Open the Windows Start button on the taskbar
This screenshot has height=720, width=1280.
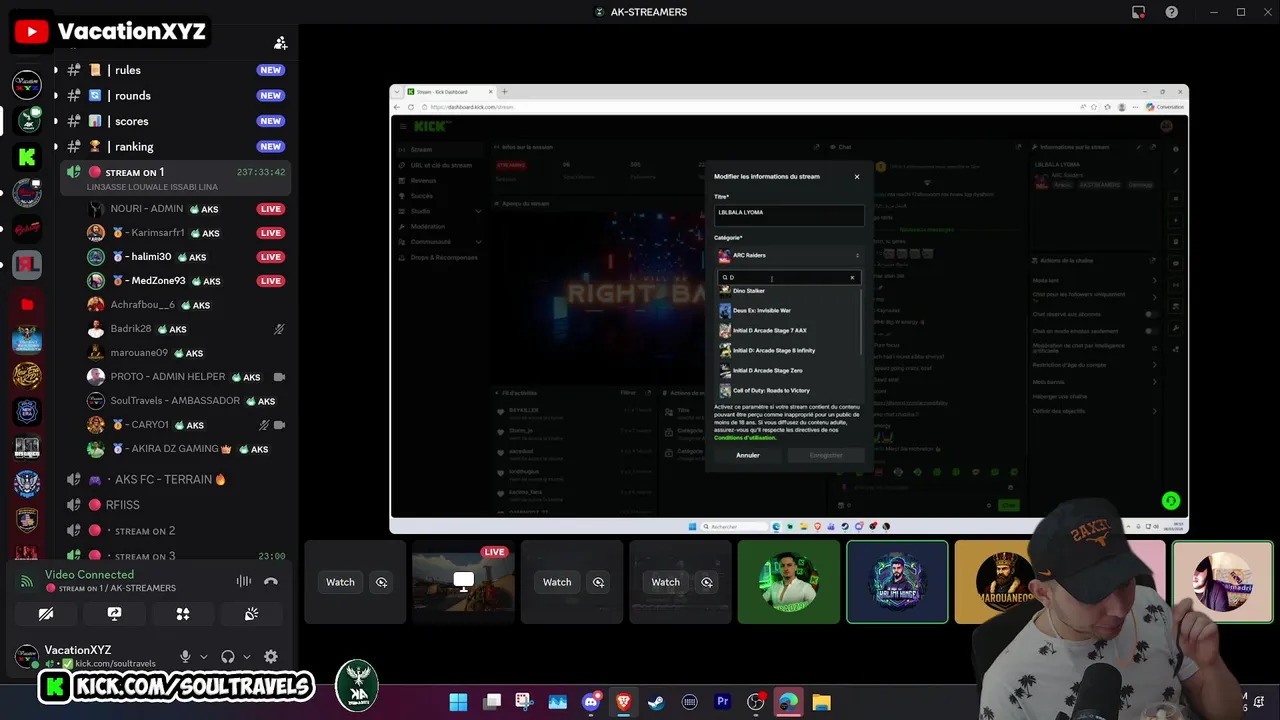click(x=458, y=702)
